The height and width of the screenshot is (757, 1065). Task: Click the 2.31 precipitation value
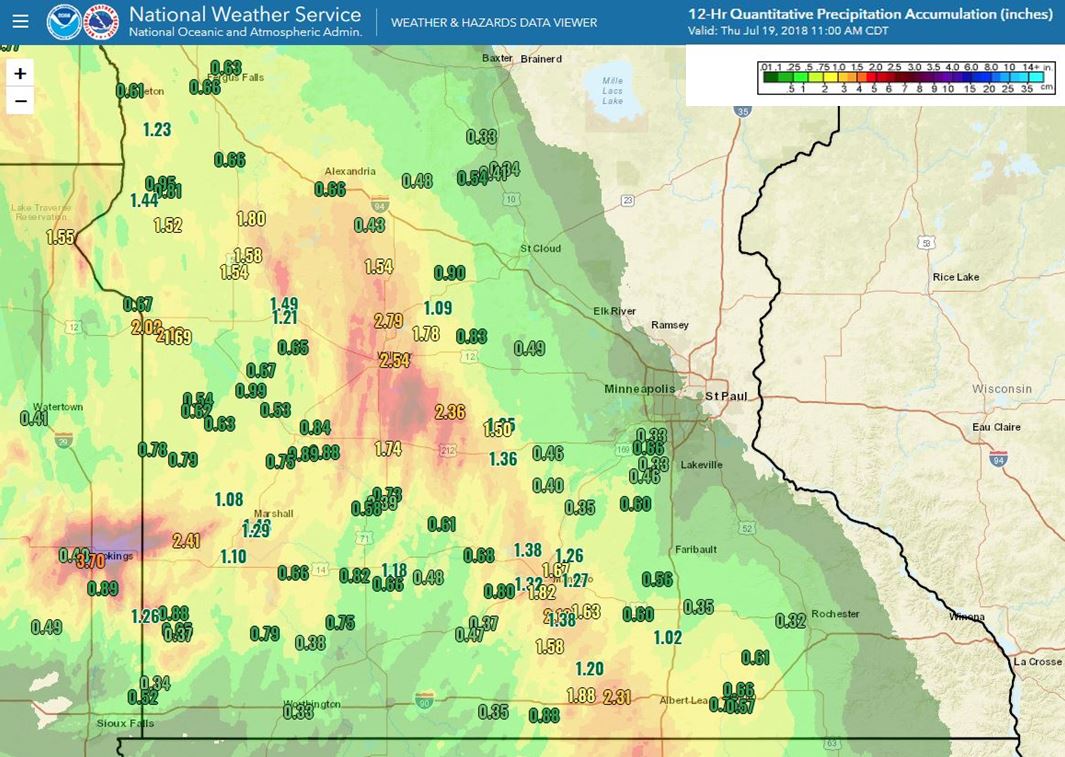pos(617,697)
